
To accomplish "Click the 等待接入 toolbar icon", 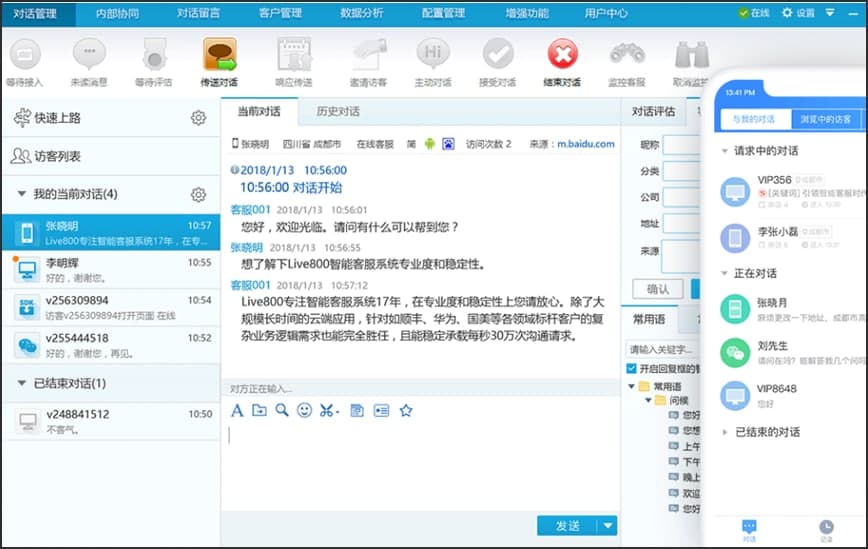I will click(25, 54).
